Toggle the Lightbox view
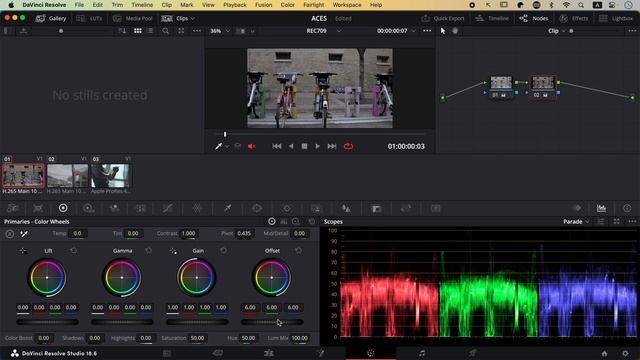 pyautogui.click(x=616, y=18)
